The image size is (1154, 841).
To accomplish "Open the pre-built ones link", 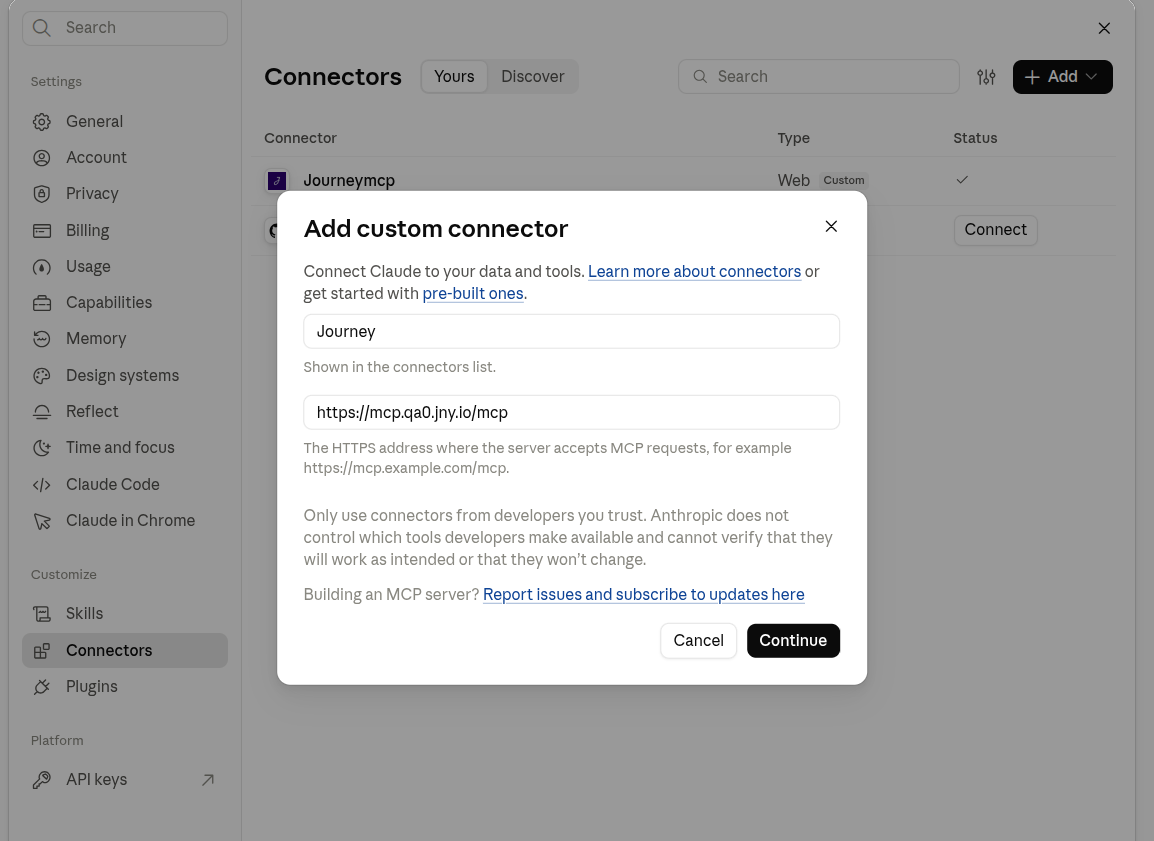I will (x=472, y=294).
